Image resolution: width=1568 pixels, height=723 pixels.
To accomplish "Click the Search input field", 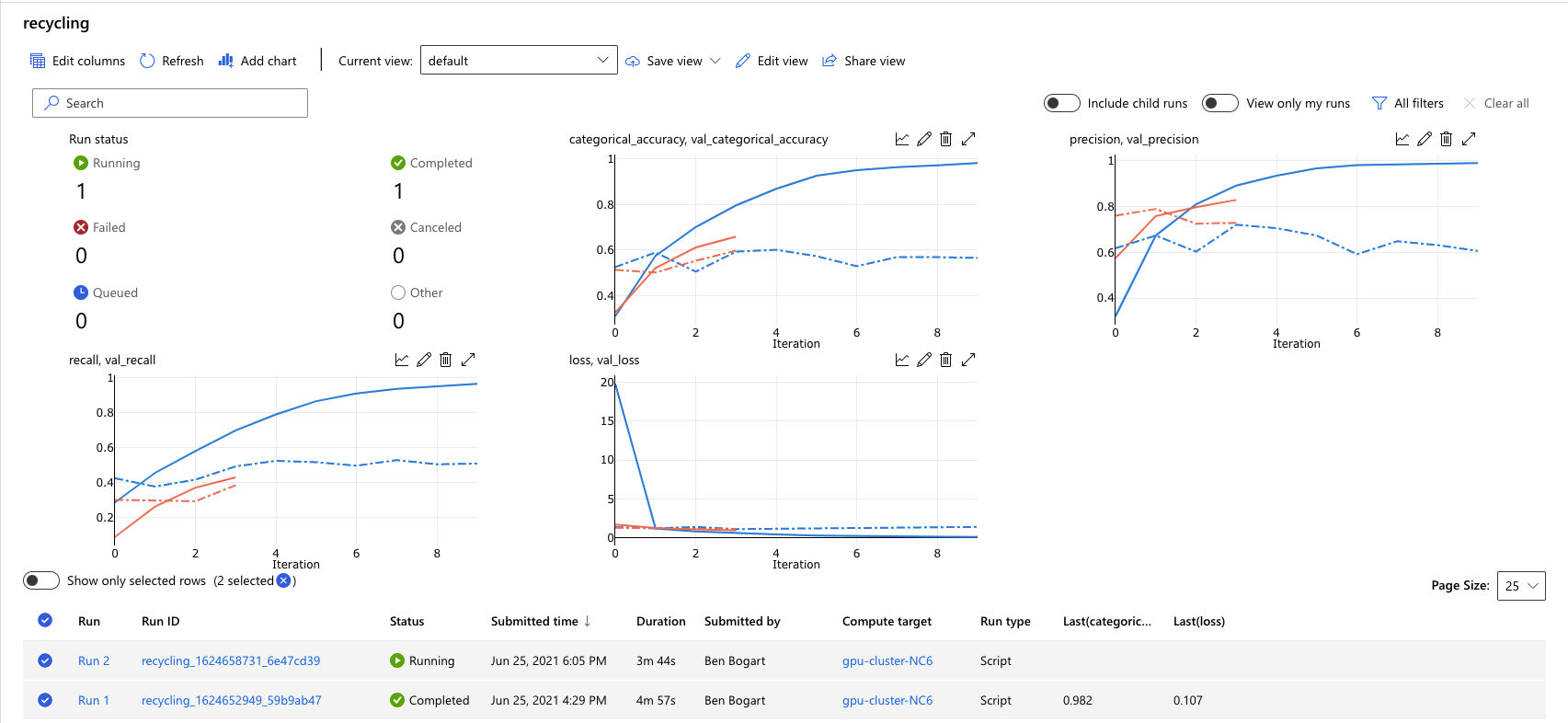I will tap(170, 103).
